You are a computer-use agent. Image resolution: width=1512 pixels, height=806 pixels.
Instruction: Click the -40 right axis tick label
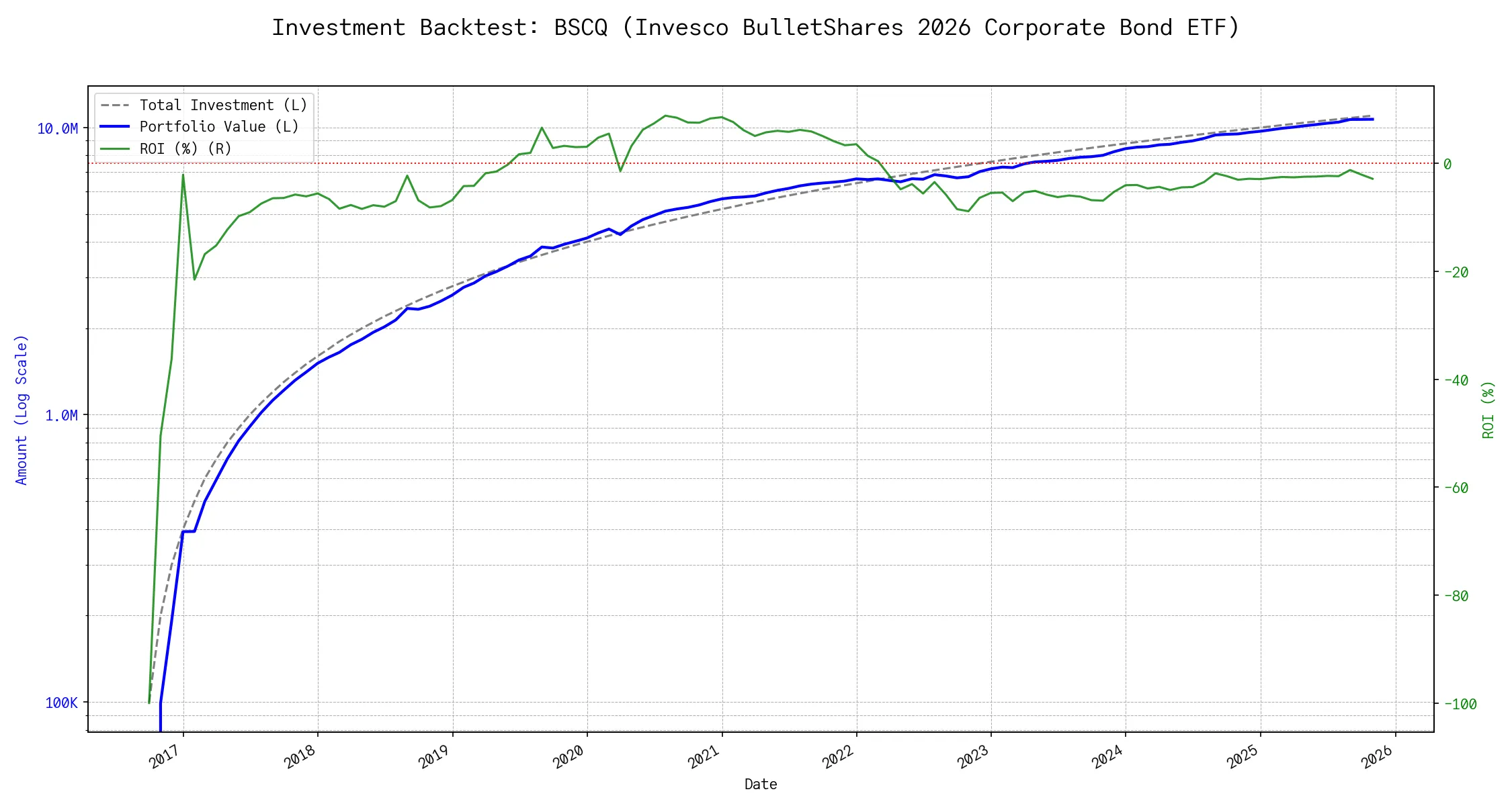1456,380
